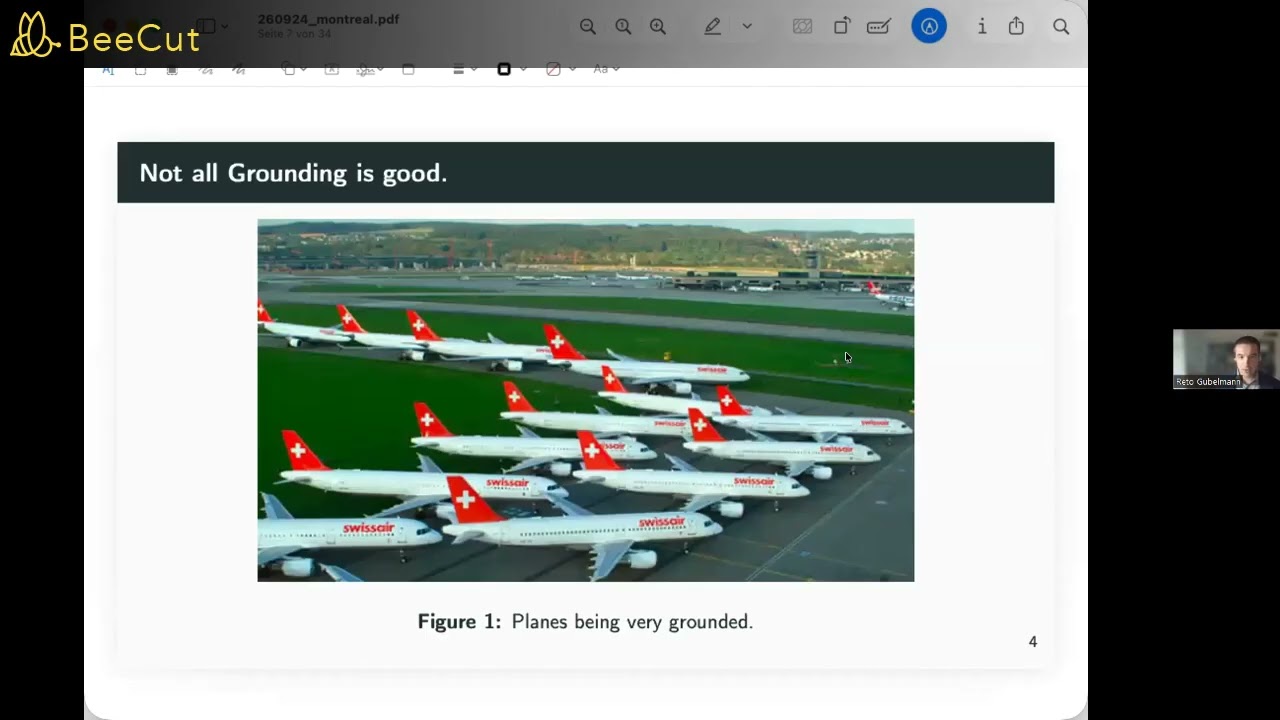
Task: Open the form filling tool
Action: tap(878, 27)
